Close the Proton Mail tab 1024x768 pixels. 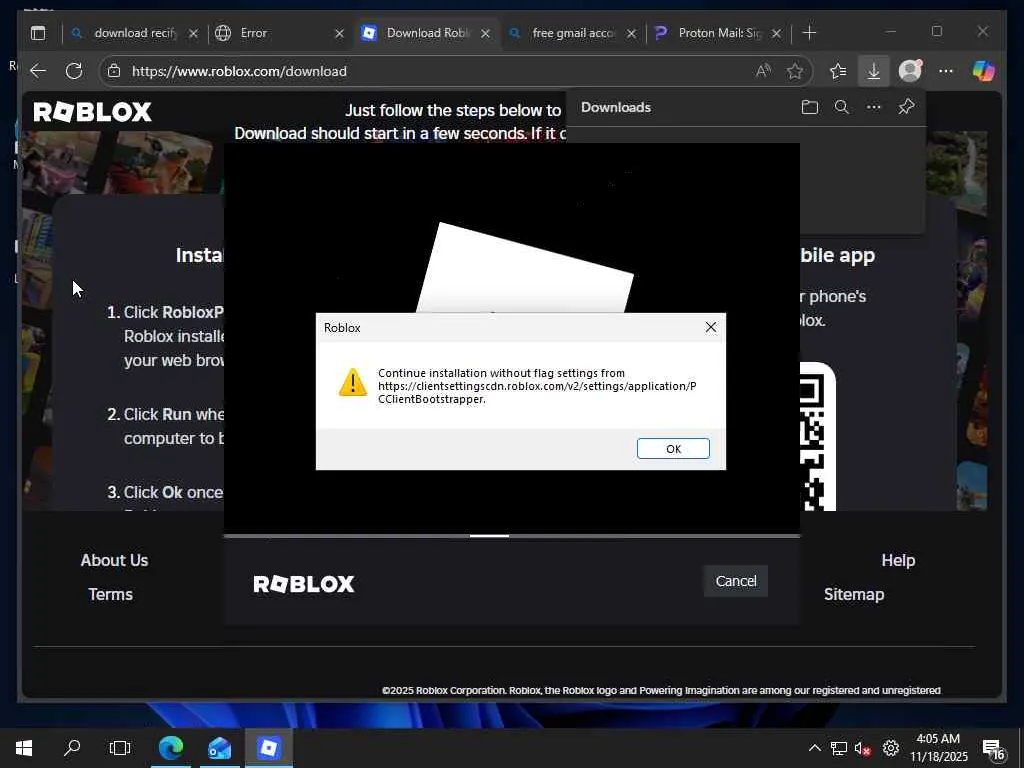click(776, 33)
